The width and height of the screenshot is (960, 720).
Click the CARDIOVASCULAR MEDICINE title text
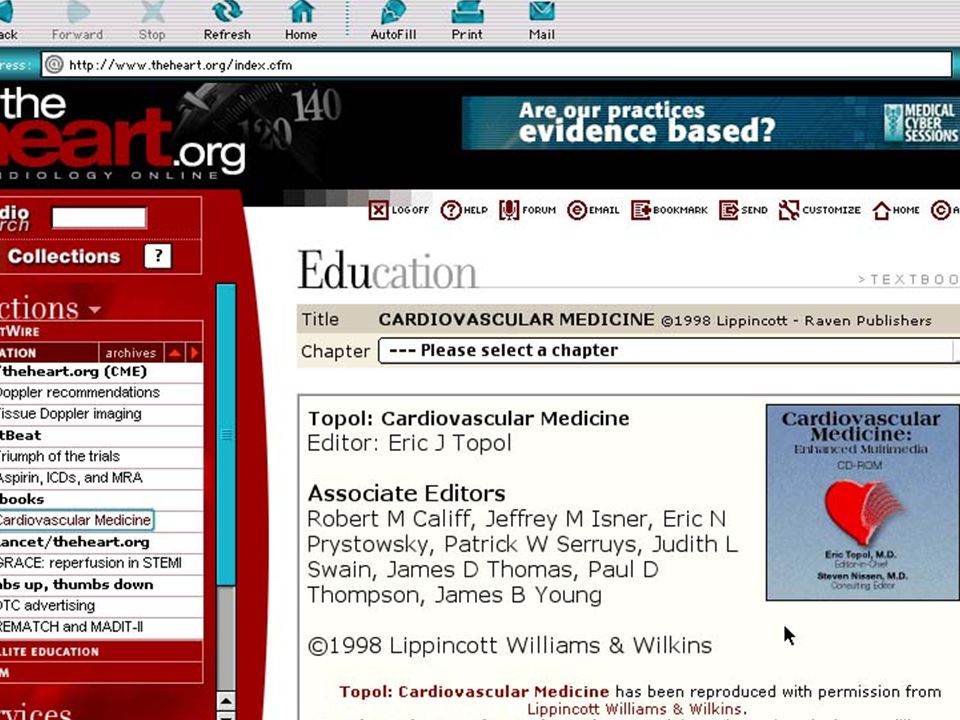[x=516, y=320]
